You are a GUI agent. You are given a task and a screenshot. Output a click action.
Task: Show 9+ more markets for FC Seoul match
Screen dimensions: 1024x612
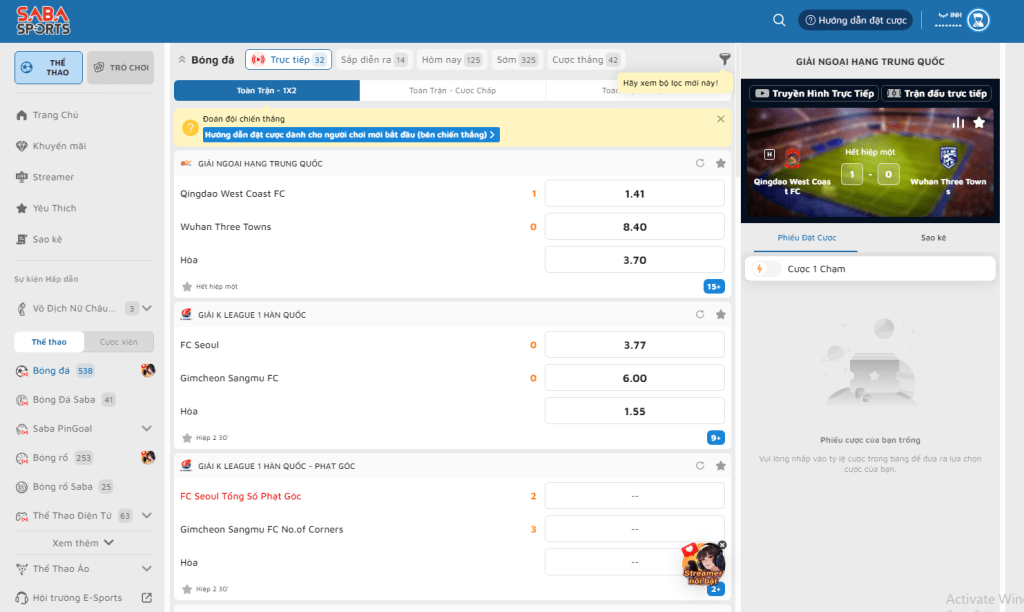716,438
